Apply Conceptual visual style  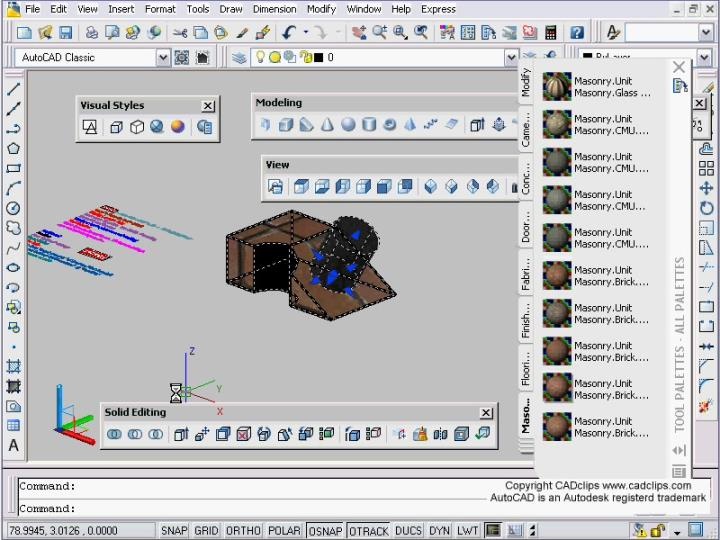tap(178, 127)
